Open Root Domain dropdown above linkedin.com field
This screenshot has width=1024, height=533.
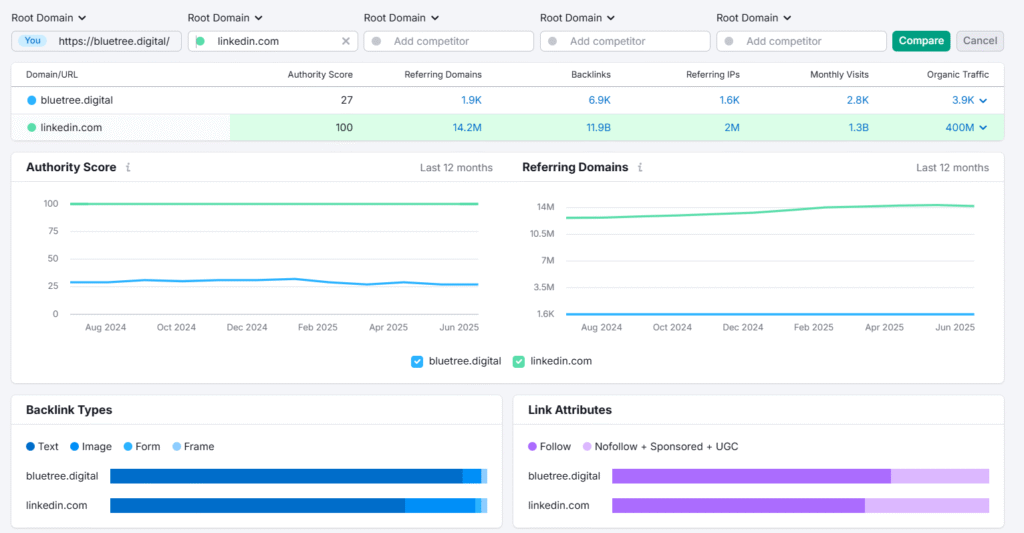(225, 18)
